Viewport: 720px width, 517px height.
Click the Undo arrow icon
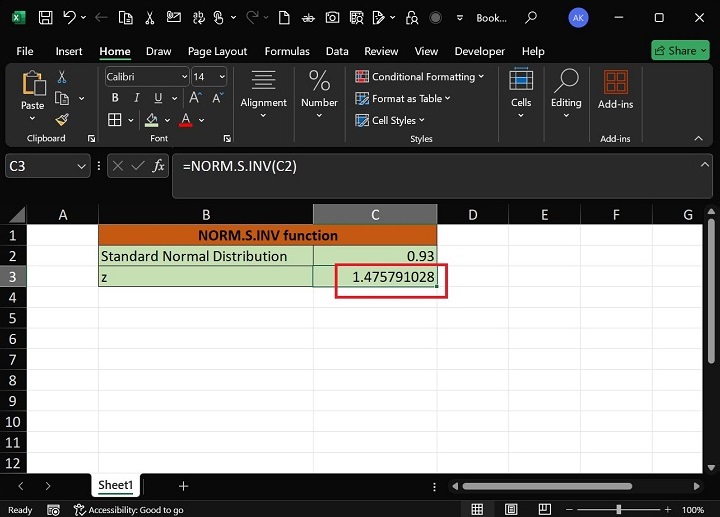click(69, 17)
